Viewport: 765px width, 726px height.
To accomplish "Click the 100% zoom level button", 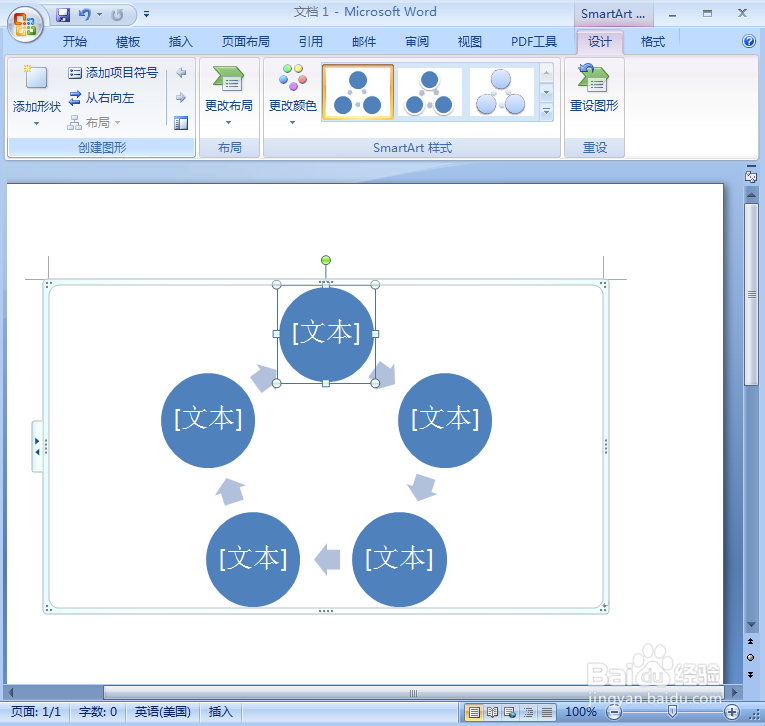I will point(581,712).
